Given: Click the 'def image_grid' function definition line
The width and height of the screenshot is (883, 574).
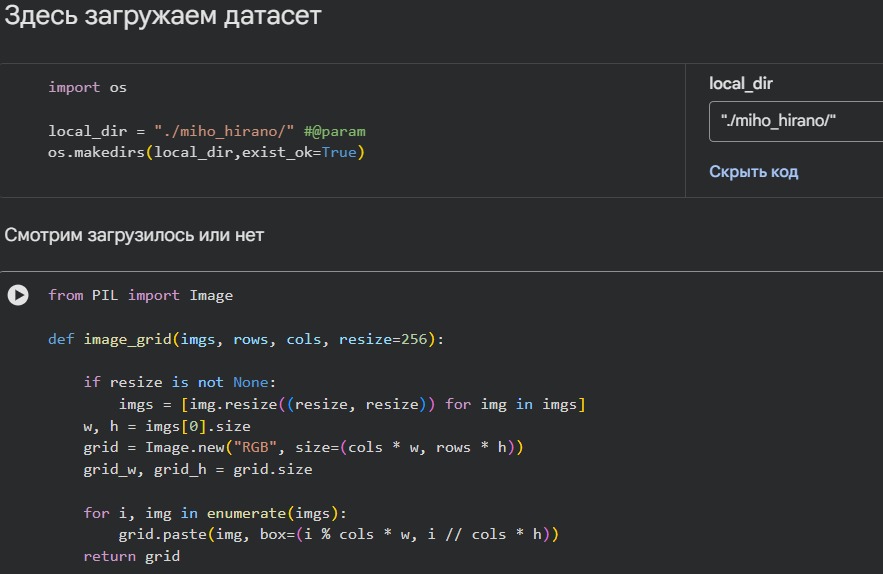Looking at the screenshot, I should click(246, 339).
